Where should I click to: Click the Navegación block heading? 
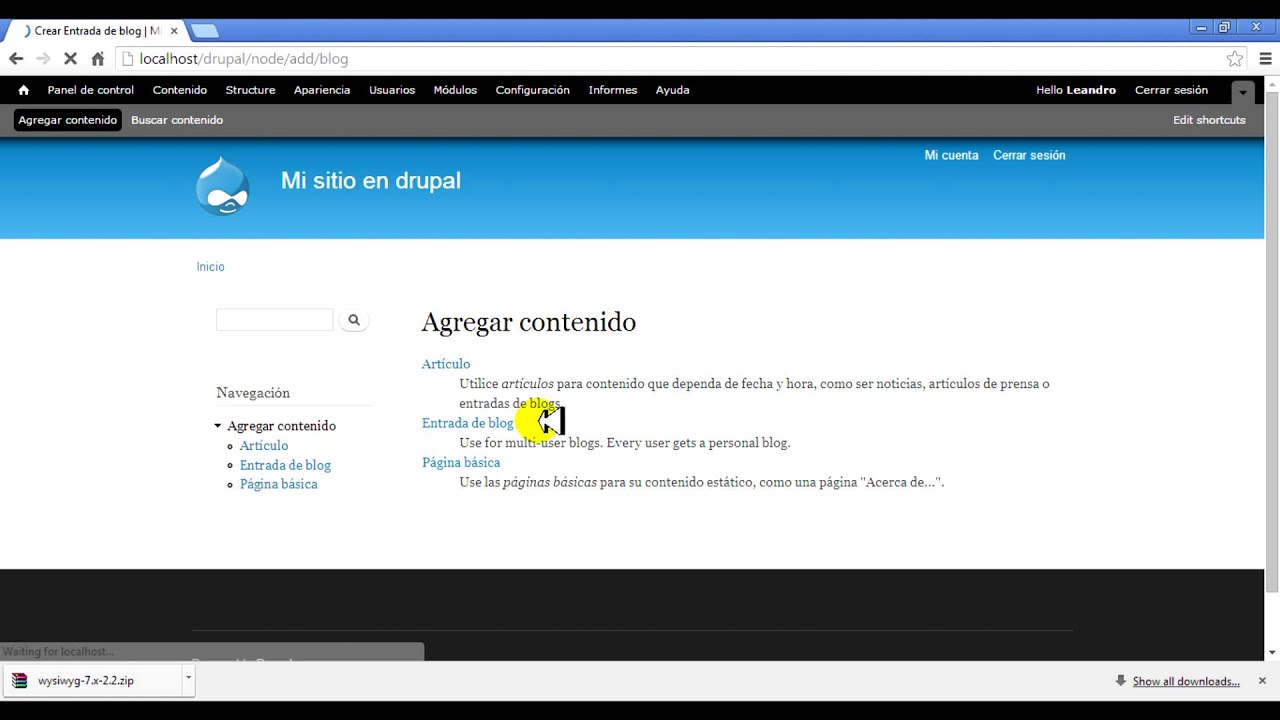pos(253,393)
